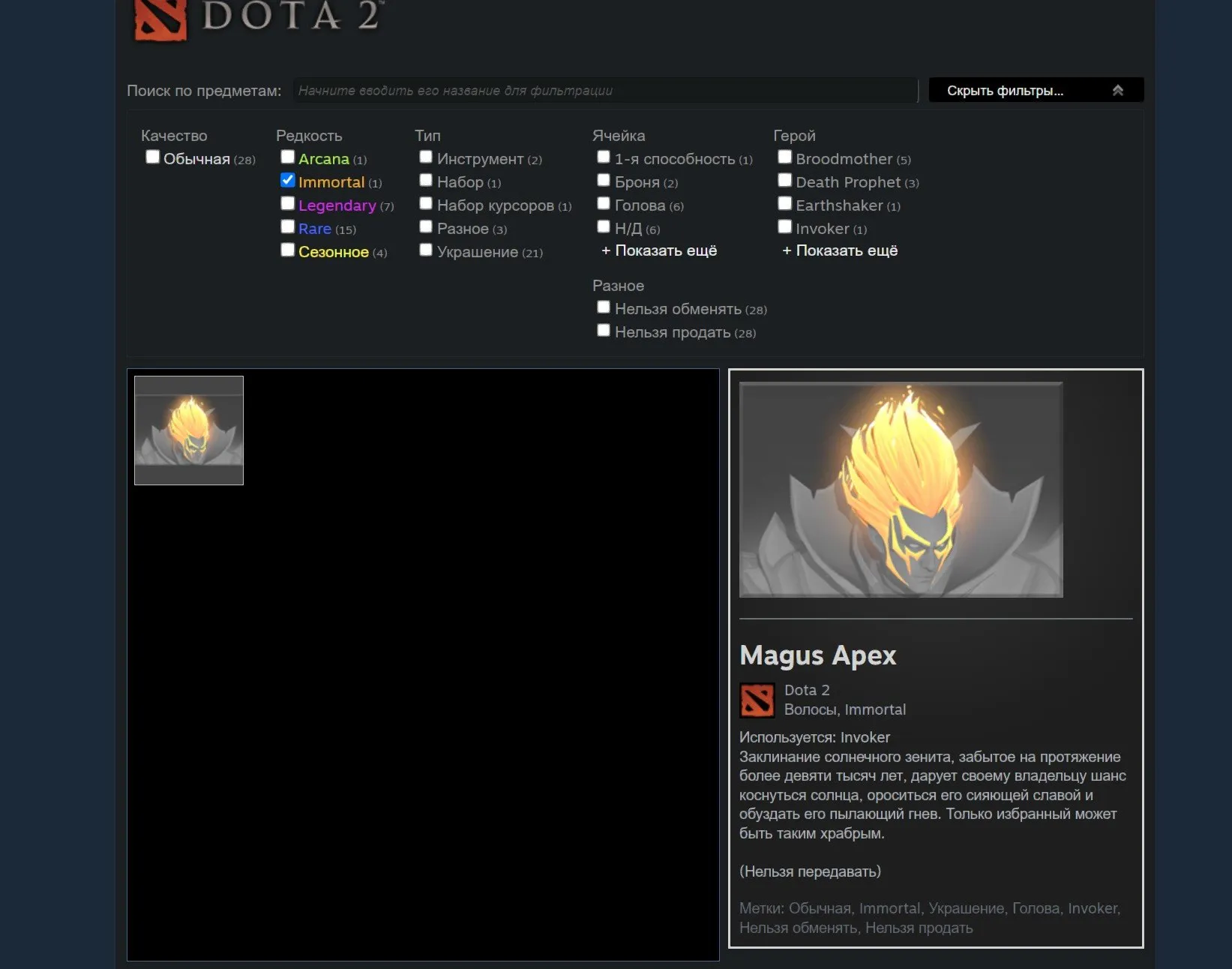Screen dimensions: 1232x969
Task: Select the Broodmother hero checkbox
Action: click(784, 157)
